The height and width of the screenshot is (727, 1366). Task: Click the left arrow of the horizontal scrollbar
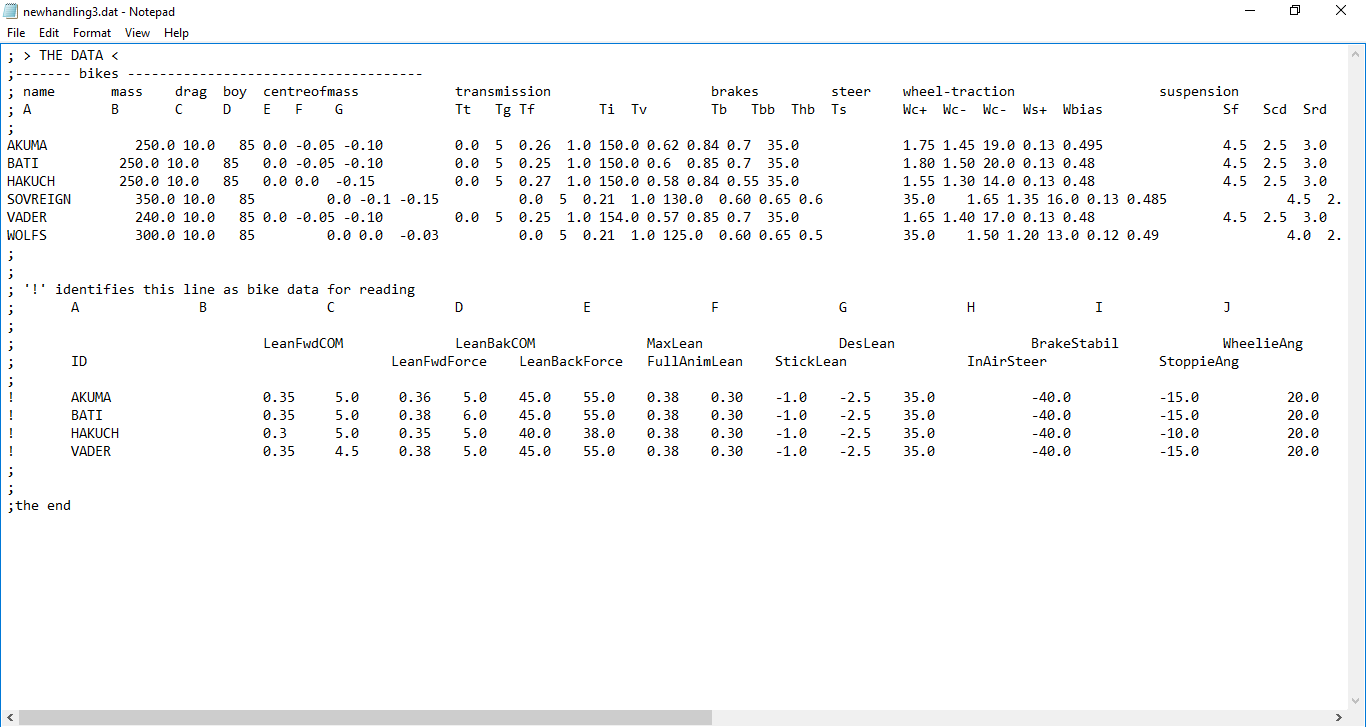click(x=8, y=716)
